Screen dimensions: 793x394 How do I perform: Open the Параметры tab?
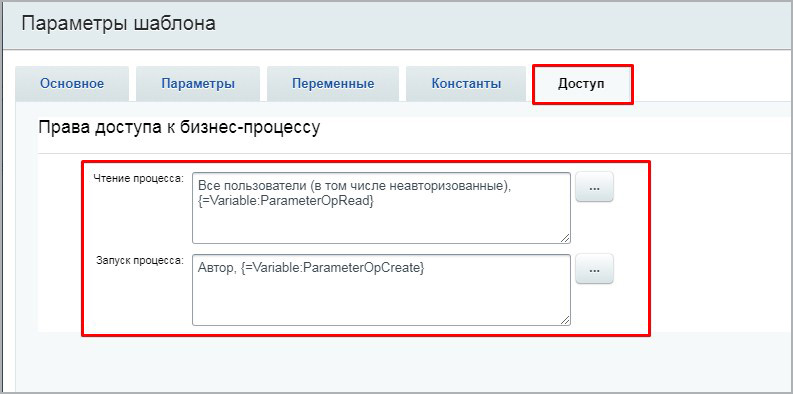[198, 83]
